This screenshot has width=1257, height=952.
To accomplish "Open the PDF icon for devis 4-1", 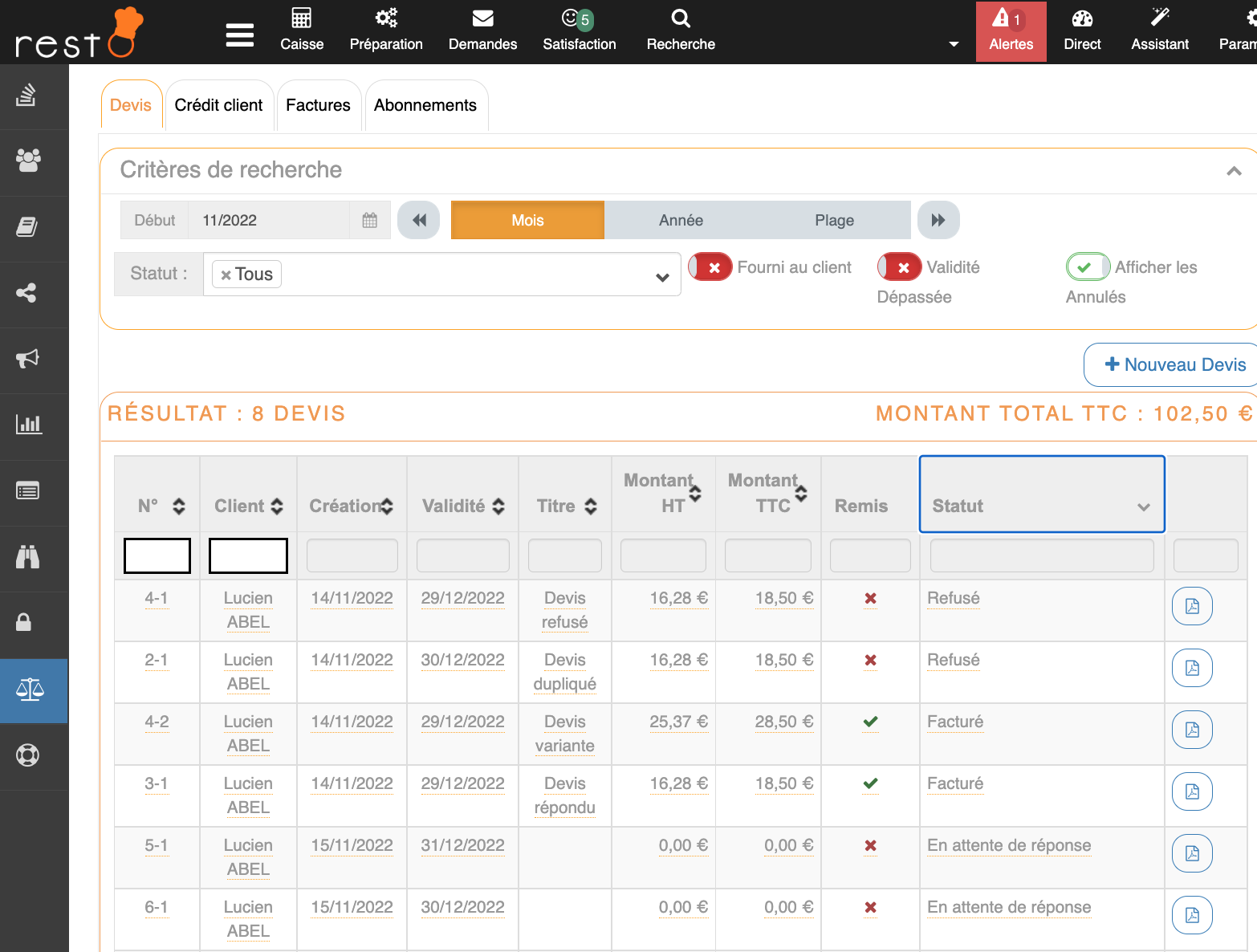I will pos(1192,606).
